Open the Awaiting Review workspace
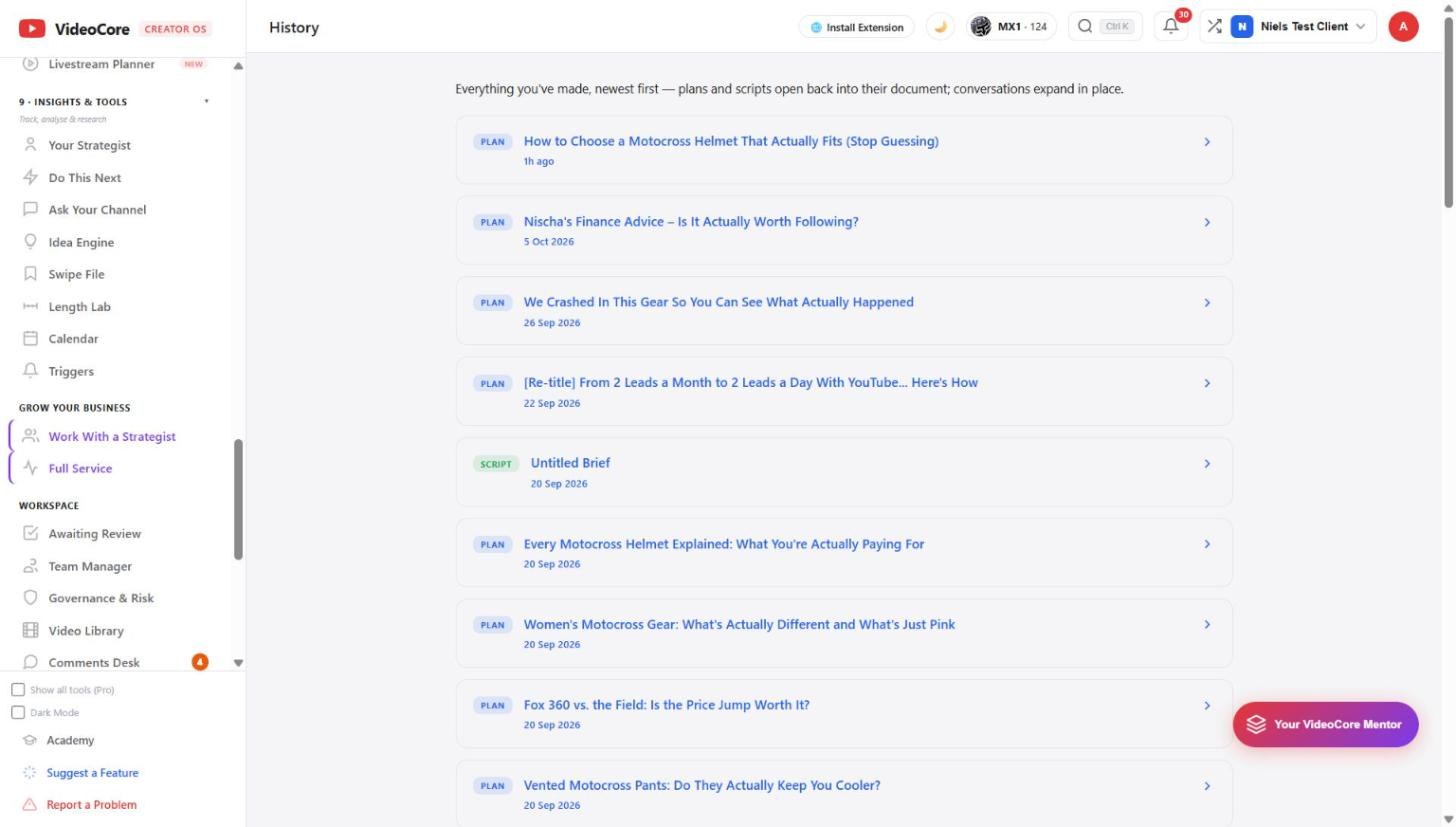Screen dimensions: 1456x827 [x=94, y=533]
